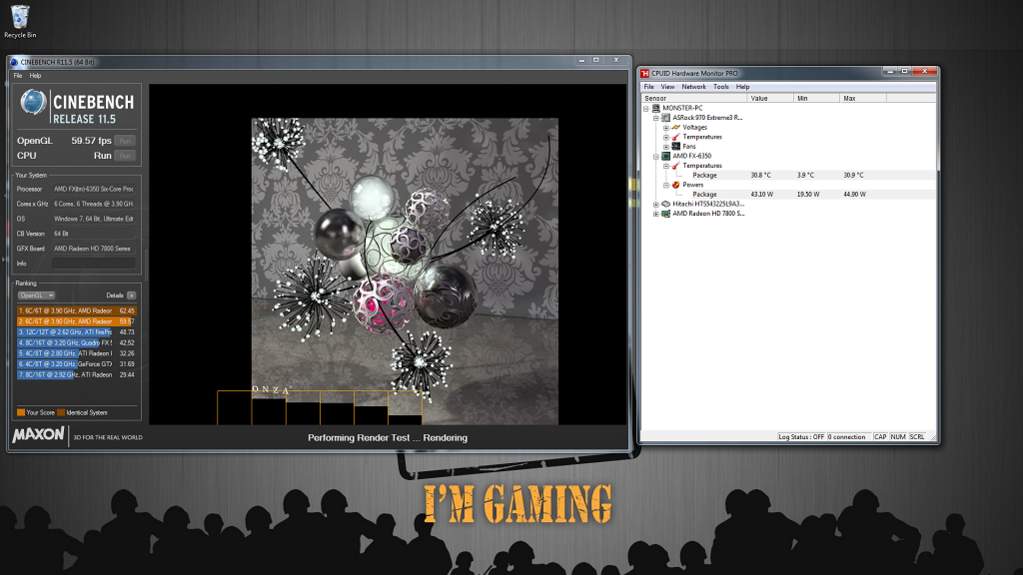Screen dimensions: 1023x575
Task: Collapse the ASRock 970 Extreme3 node
Action: (656, 118)
